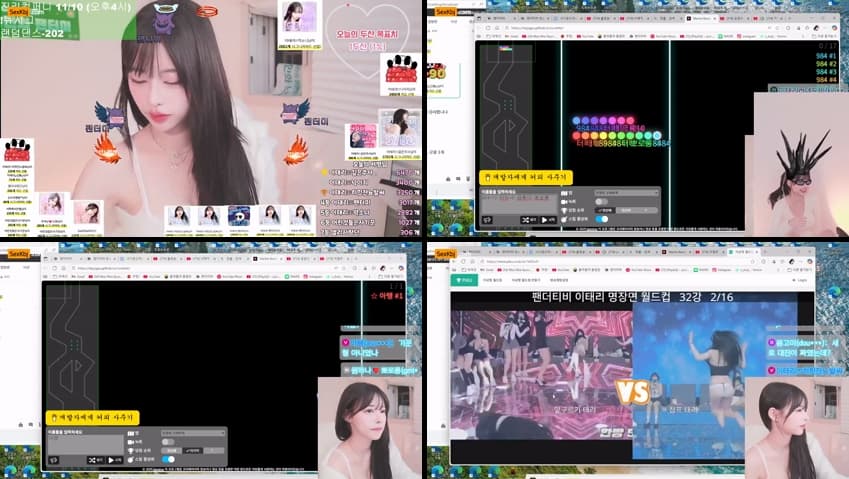The width and height of the screenshot is (849, 479).
Task: Click the track minimap in 아벨 #1 frame
Action: 73,347
